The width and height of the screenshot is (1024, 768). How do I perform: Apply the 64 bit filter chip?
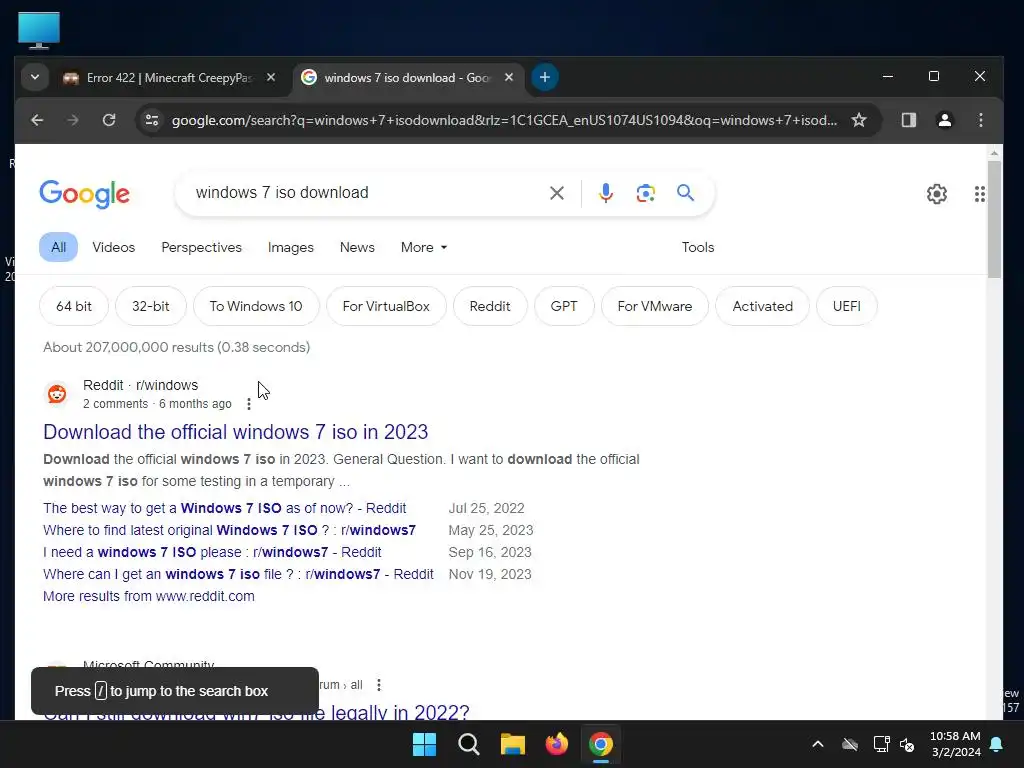pyautogui.click(x=74, y=306)
